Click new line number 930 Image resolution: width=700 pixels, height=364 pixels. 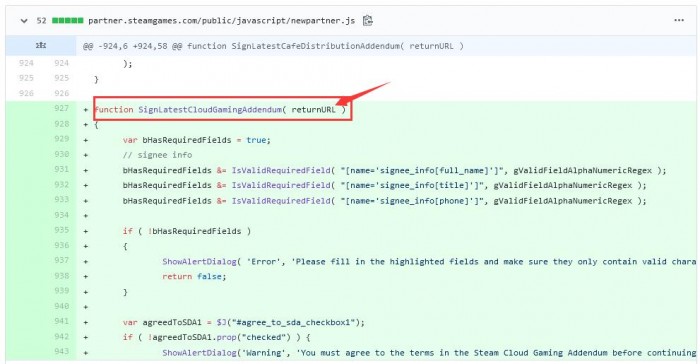click(62, 154)
